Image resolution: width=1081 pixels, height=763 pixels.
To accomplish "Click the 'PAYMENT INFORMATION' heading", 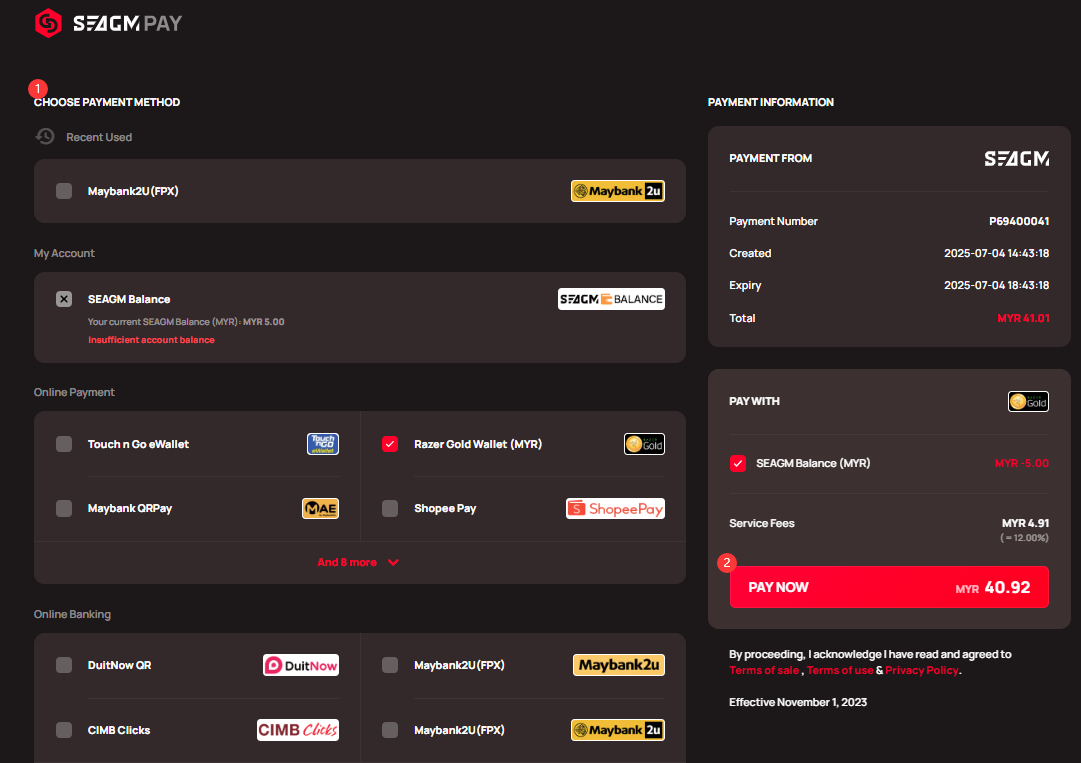I will coord(771,102).
